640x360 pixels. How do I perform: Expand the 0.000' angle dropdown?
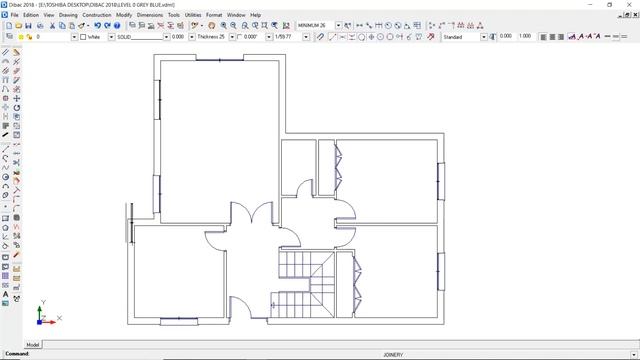coord(269,37)
